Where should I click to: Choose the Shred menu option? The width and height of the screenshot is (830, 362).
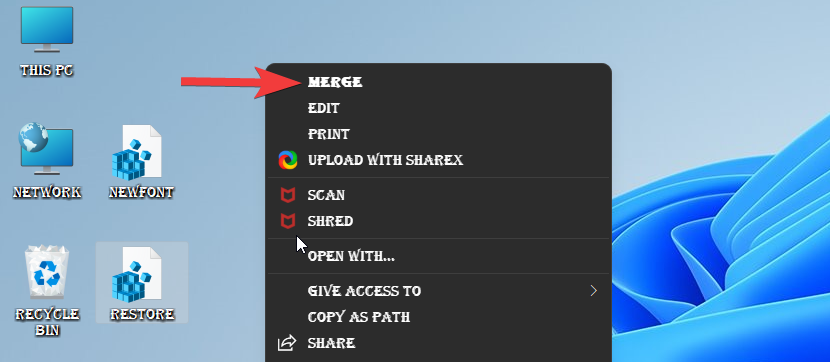pos(330,221)
